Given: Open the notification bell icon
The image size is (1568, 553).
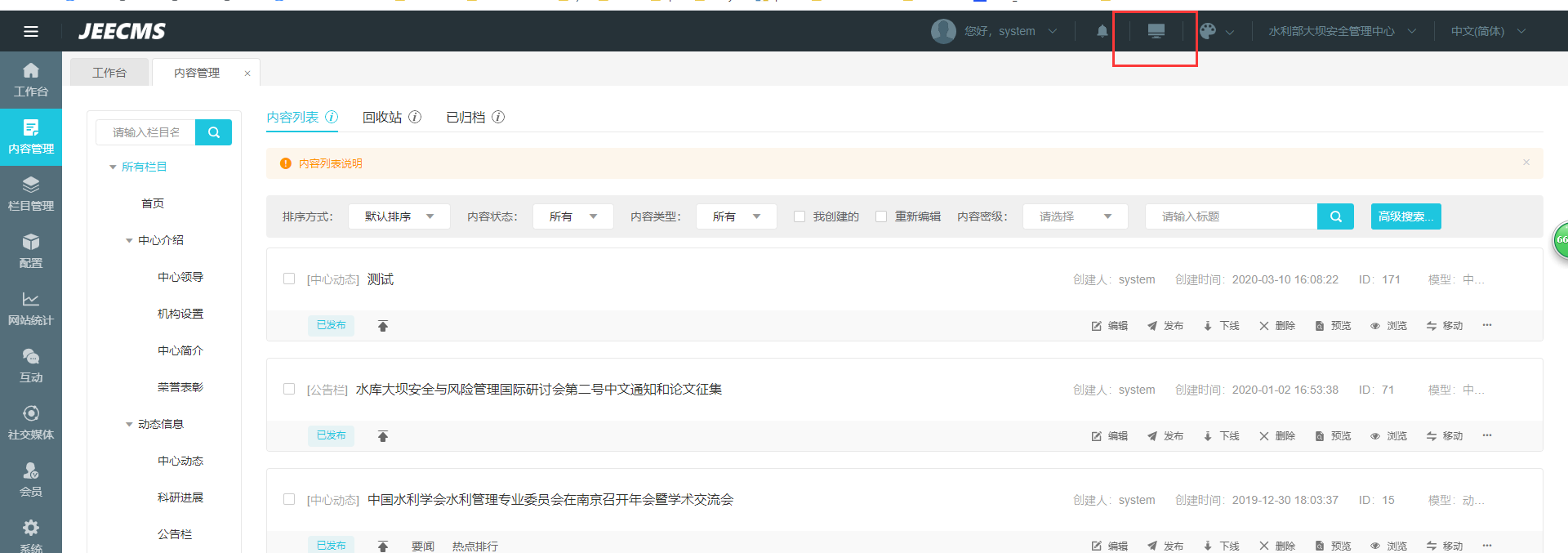Looking at the screenshot, I should [1102, 31].
